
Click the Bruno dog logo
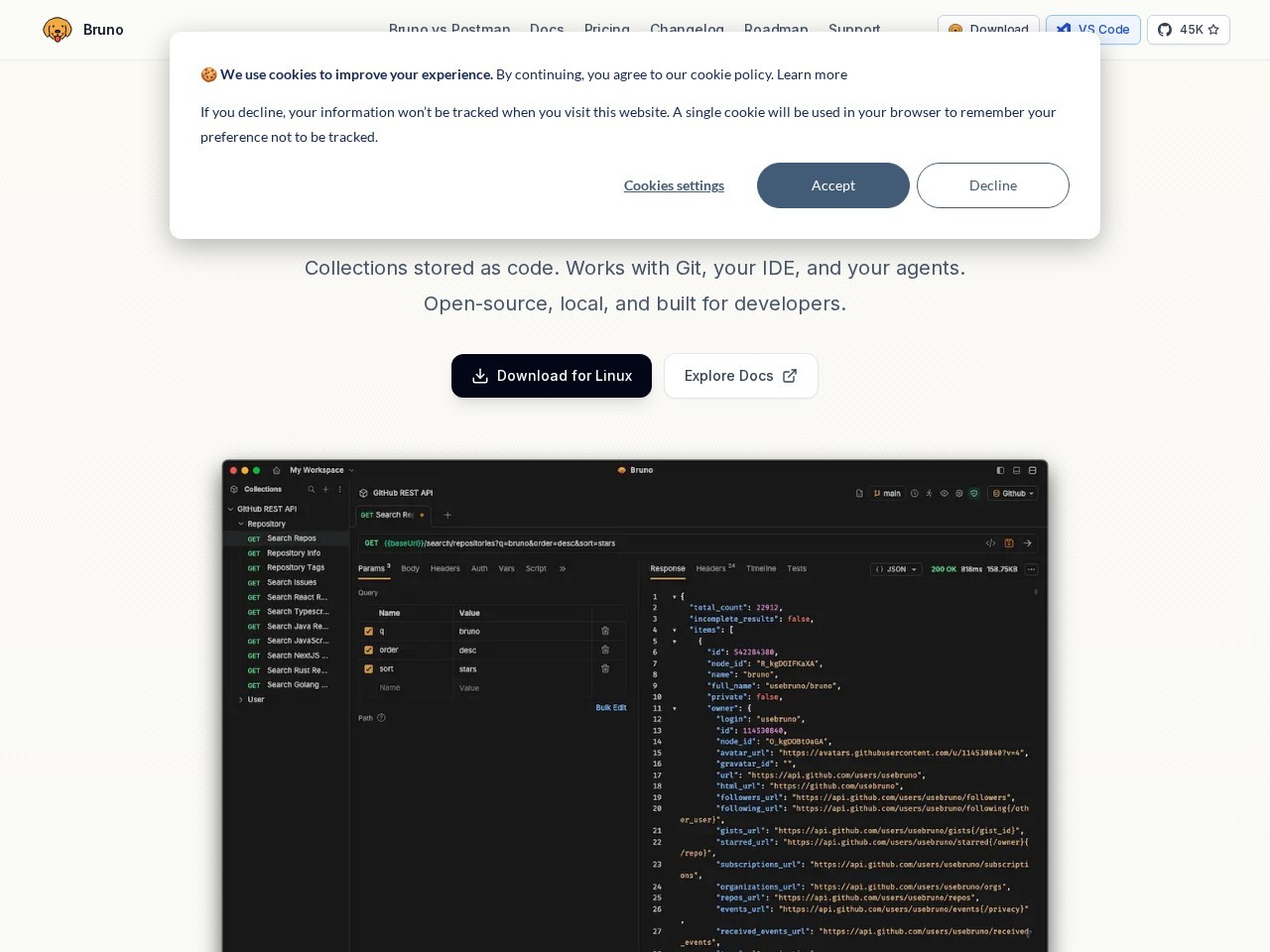58,30
